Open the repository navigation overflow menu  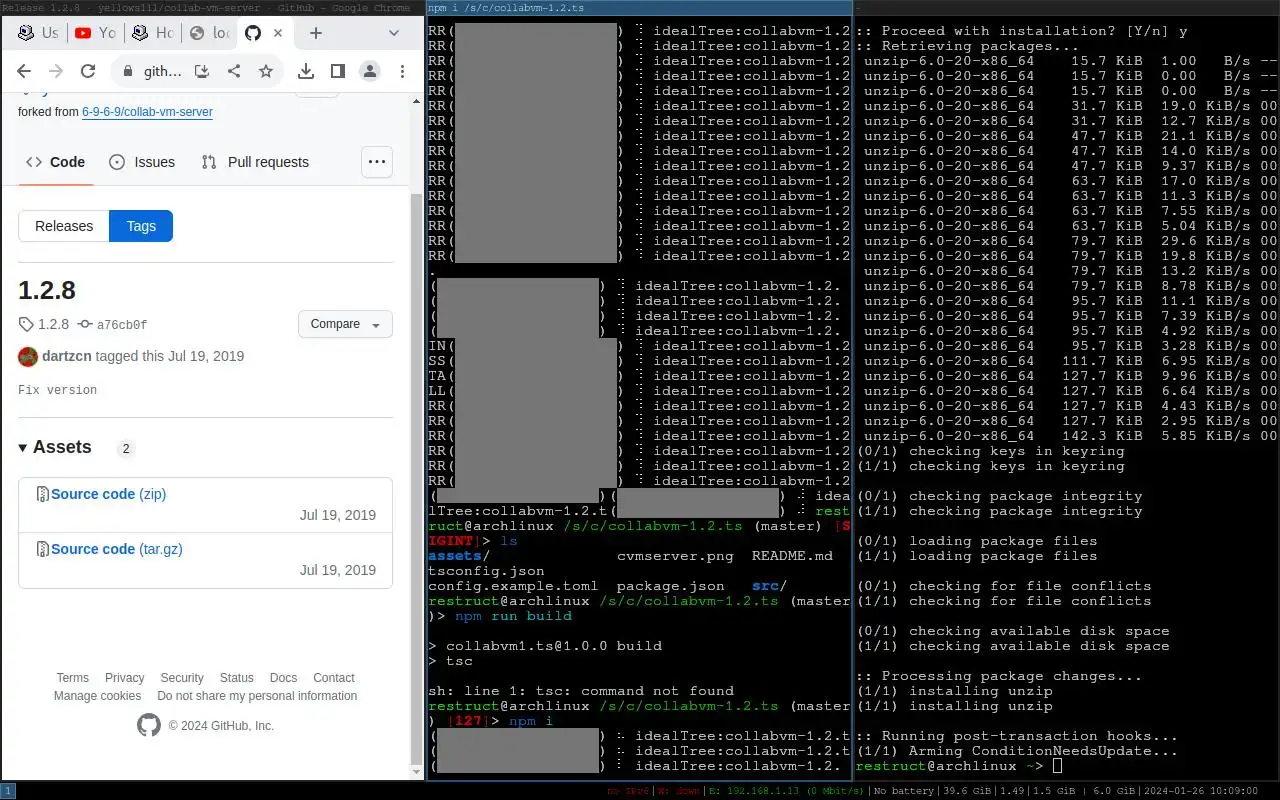point(377,162)
